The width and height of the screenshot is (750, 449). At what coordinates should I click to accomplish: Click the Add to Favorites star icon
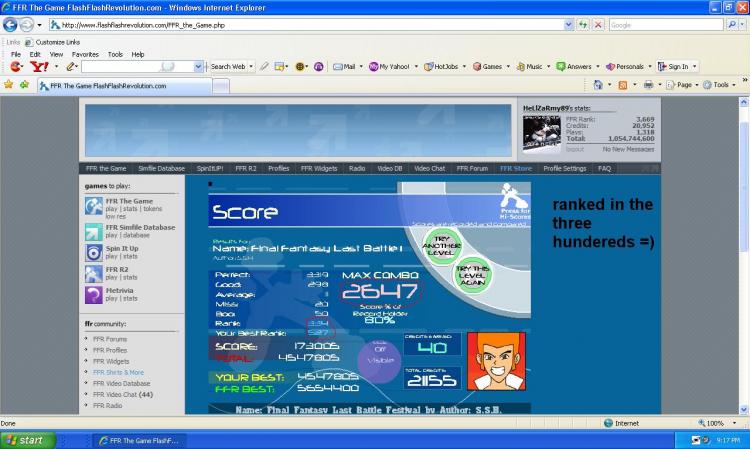[x=24, y=85]
